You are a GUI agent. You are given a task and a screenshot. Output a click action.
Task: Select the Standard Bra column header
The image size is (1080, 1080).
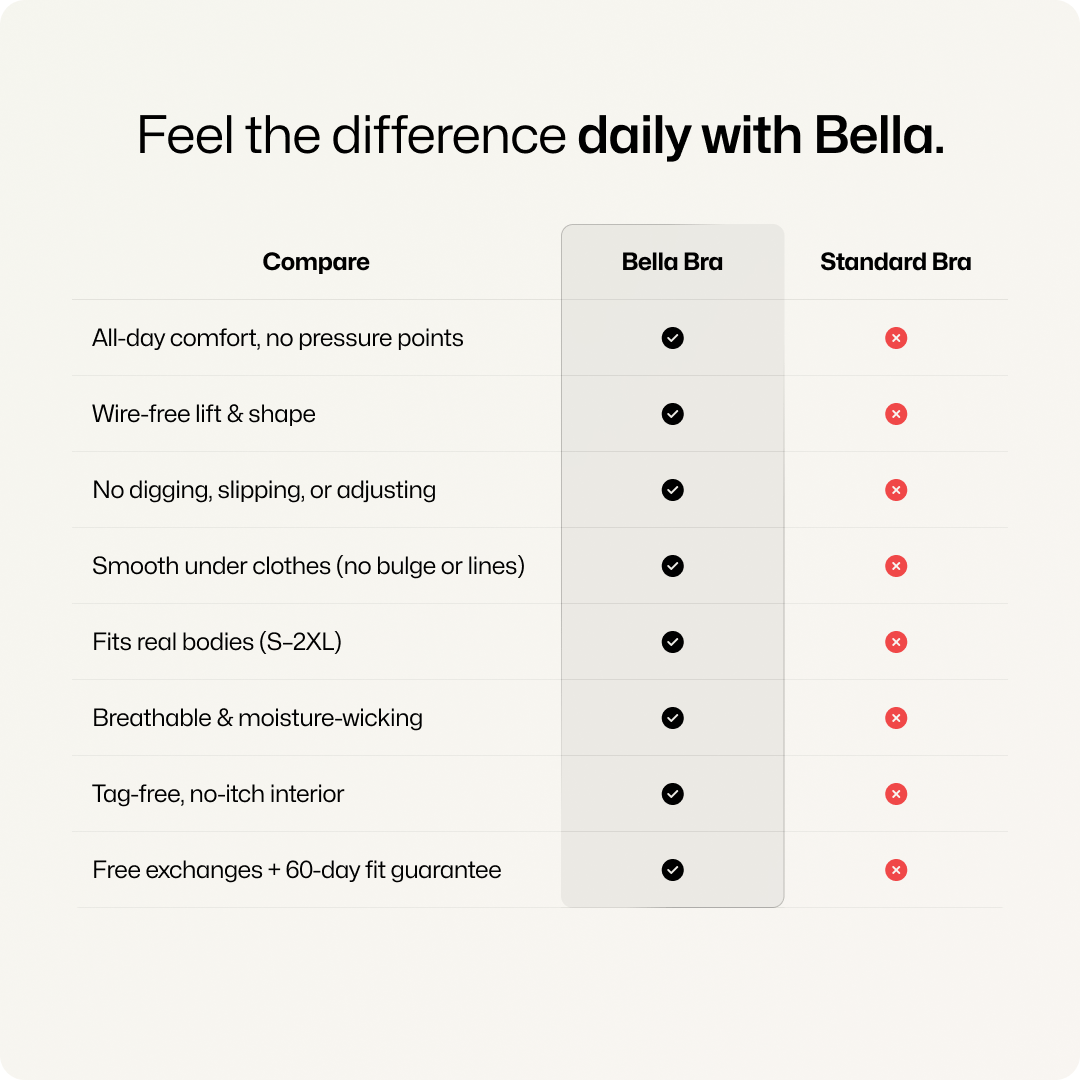point(895,262)
